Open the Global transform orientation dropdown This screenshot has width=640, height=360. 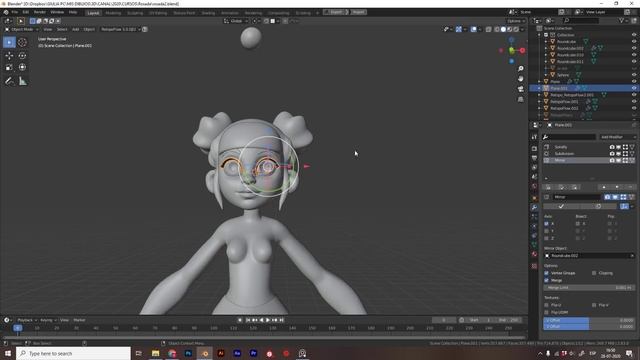[x=236, y=21]
